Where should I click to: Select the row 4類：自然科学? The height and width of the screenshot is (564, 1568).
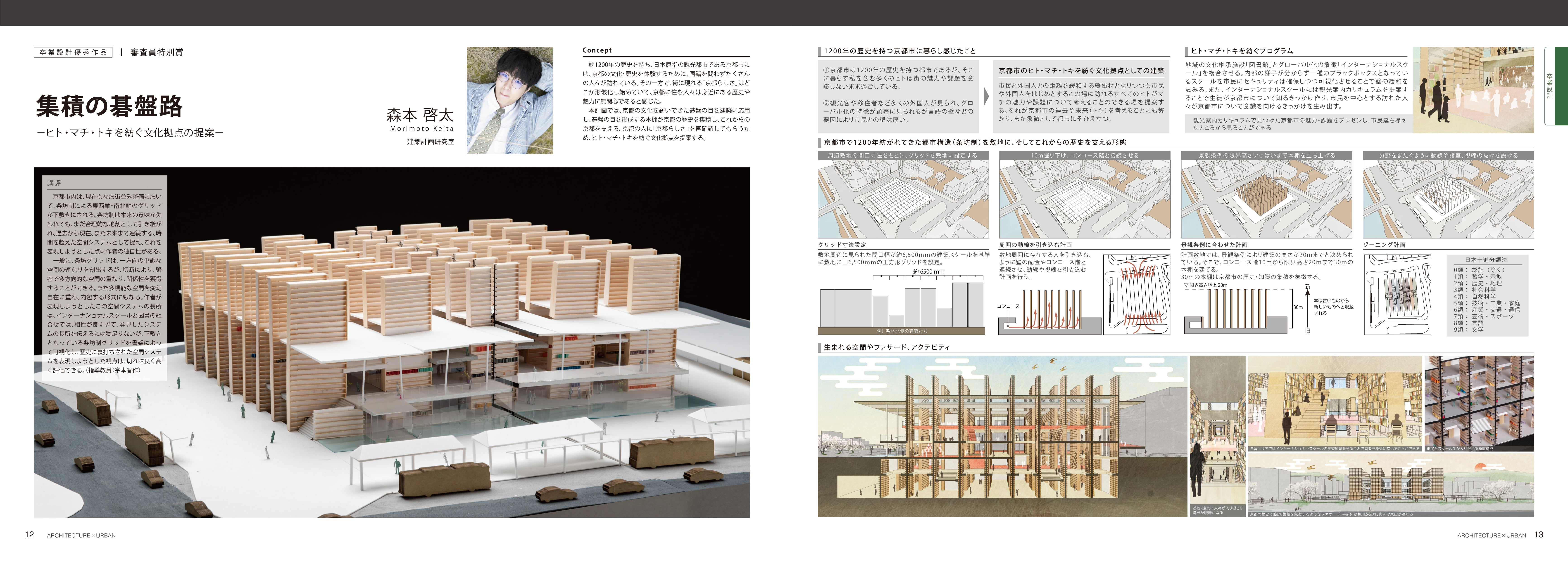(x=1474, y=297)
